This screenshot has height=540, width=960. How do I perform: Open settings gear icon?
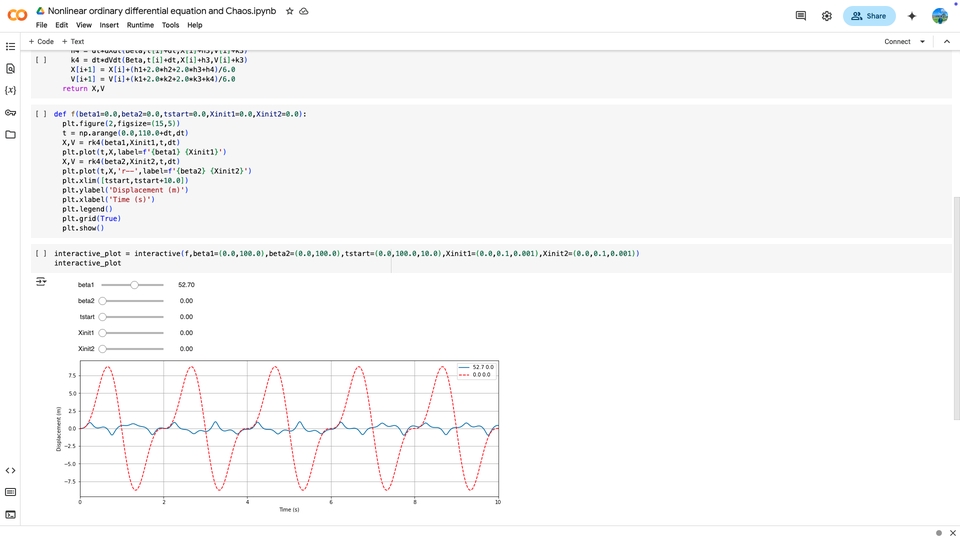point(827,16)
